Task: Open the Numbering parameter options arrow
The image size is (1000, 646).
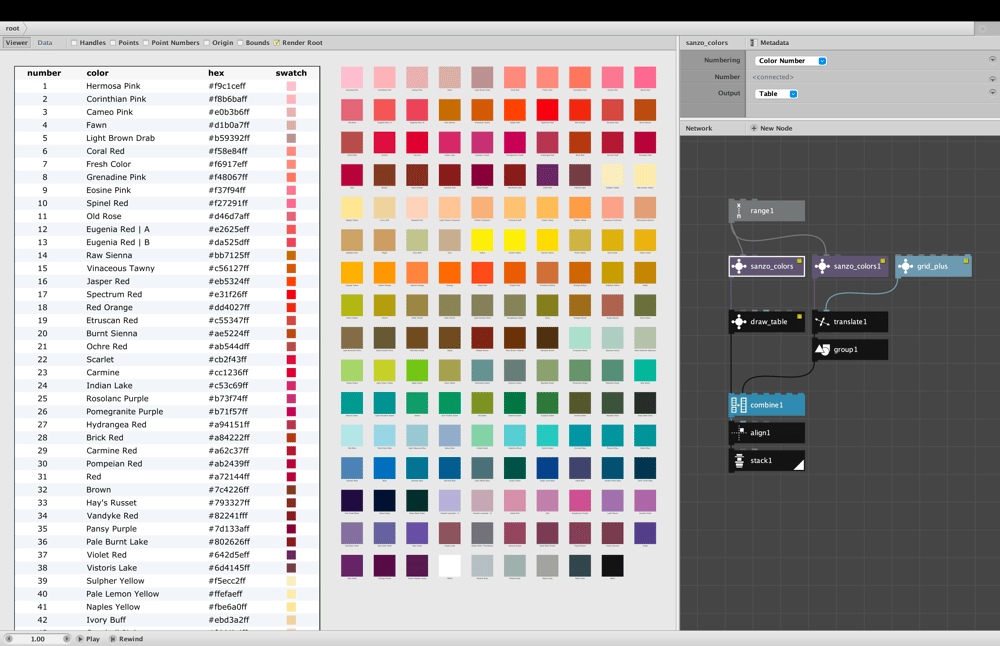Action: [x=992, y=59]
